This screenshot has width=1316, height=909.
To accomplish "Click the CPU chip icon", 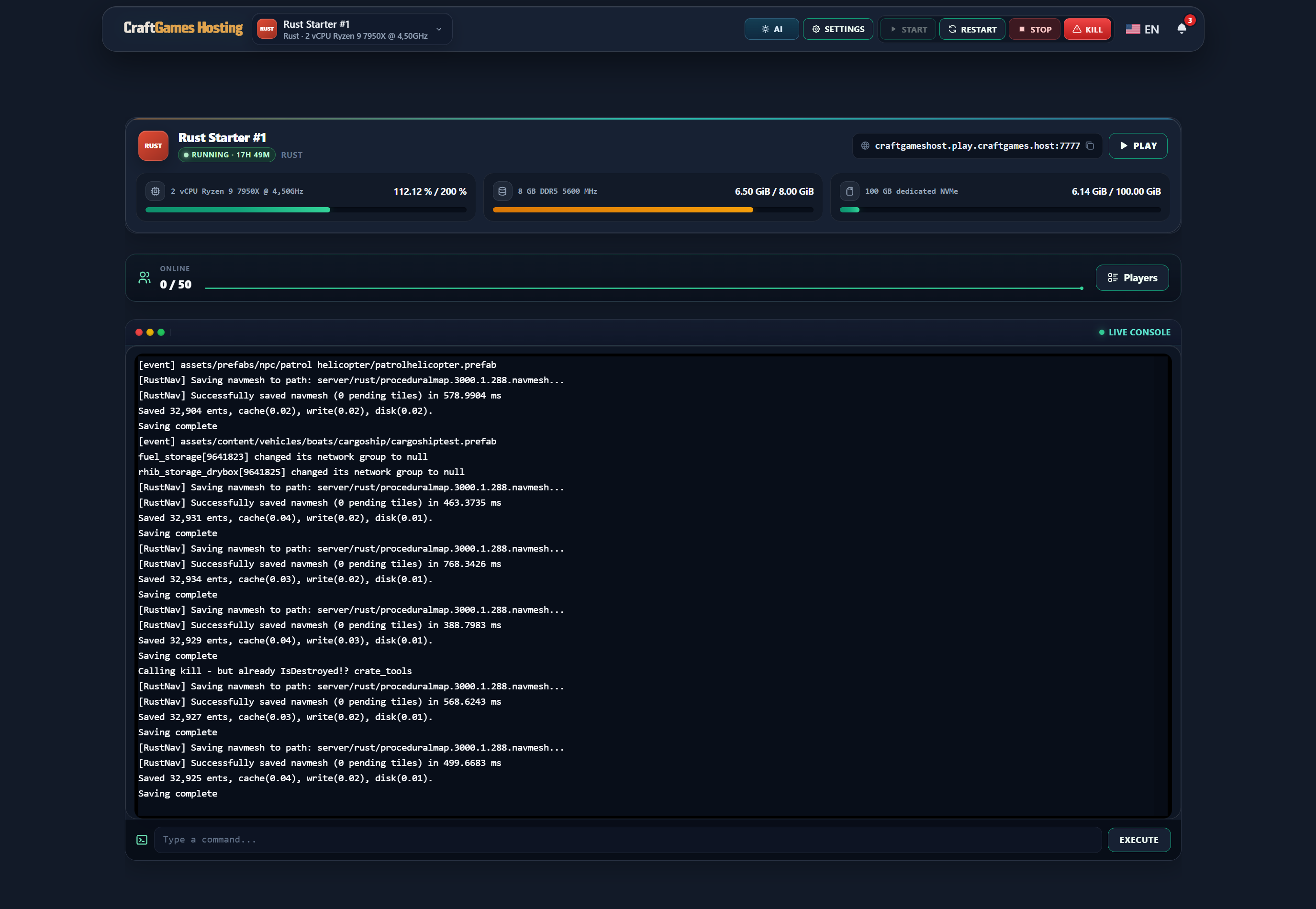I will pos(155,191).
